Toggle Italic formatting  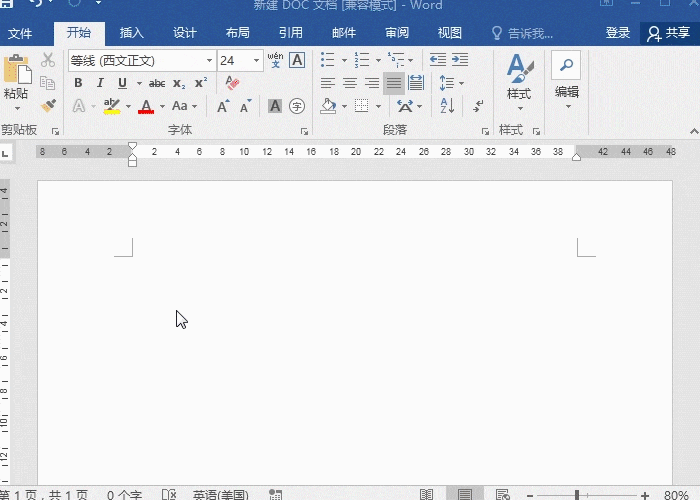[100, 83]
